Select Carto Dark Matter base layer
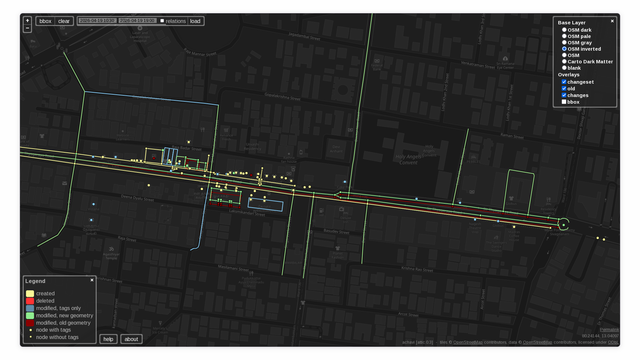The image size is (640, 360). click(x=564, y=61)
